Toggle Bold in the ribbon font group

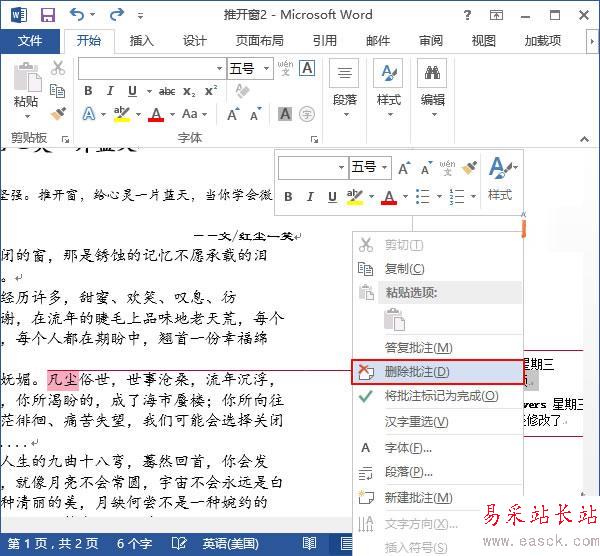(x=88, y=91)
